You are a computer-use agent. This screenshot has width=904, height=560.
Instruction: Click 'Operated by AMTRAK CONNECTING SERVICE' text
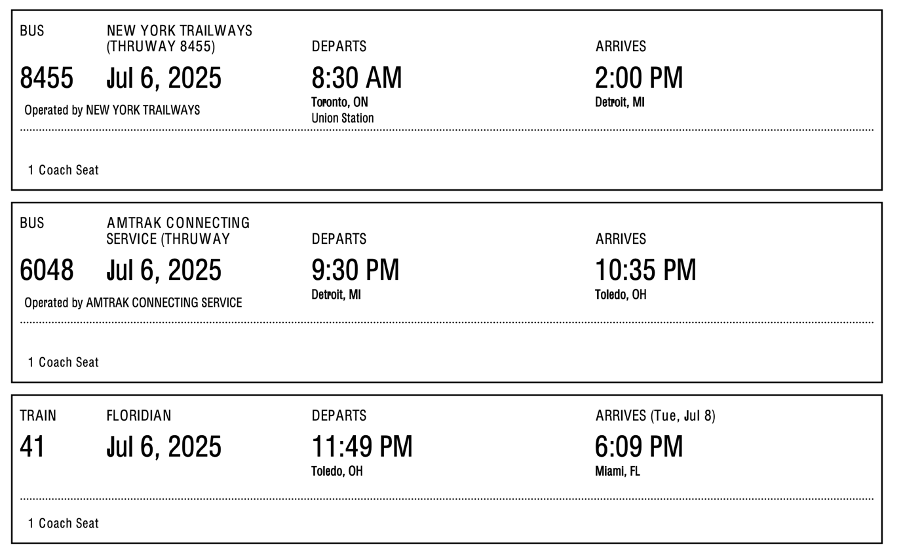[133, 303]
